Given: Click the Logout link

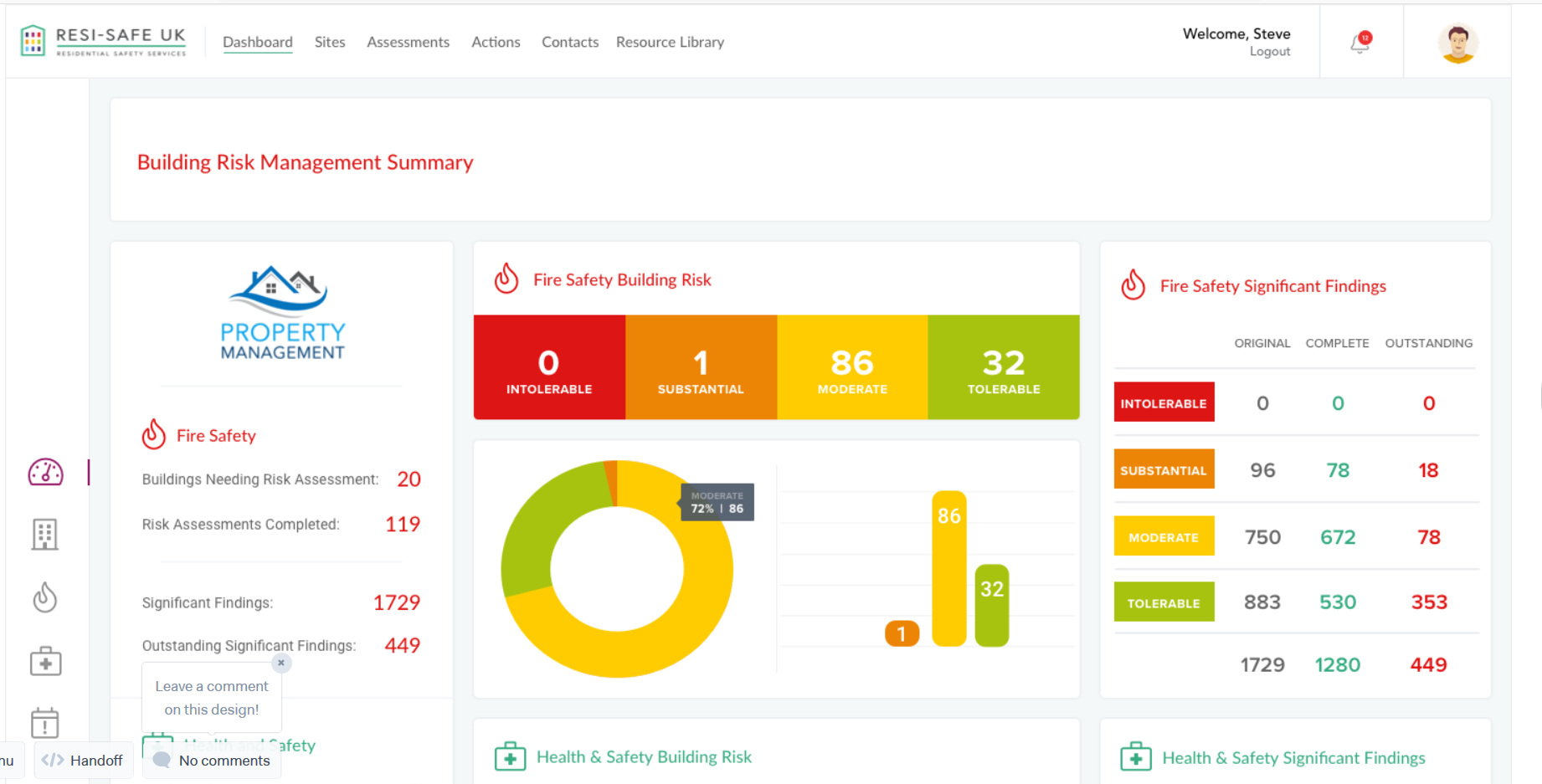Looking at the screenshot, I should point(1270,52).
